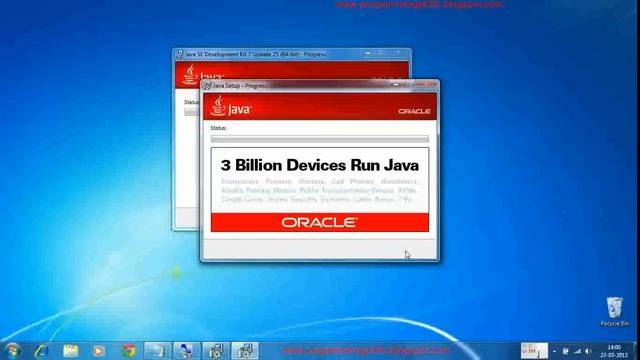
Task: Open Windows Media Player from the taskbar
Action: pyautogui.click(x=98, y=351)
